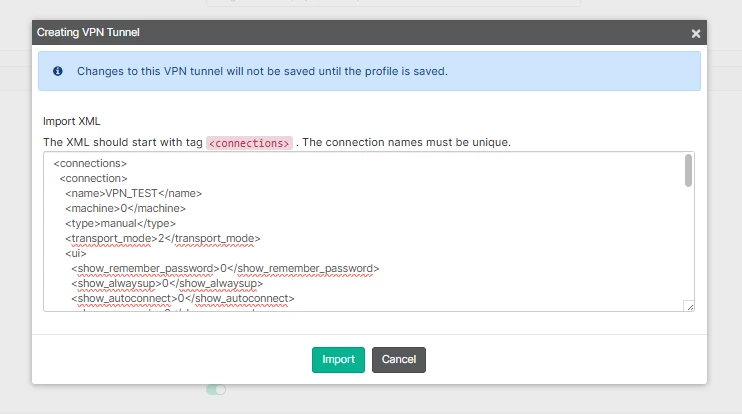Click the opening '<ui>' tag line

pyautogui.click(x=76, y=254)
